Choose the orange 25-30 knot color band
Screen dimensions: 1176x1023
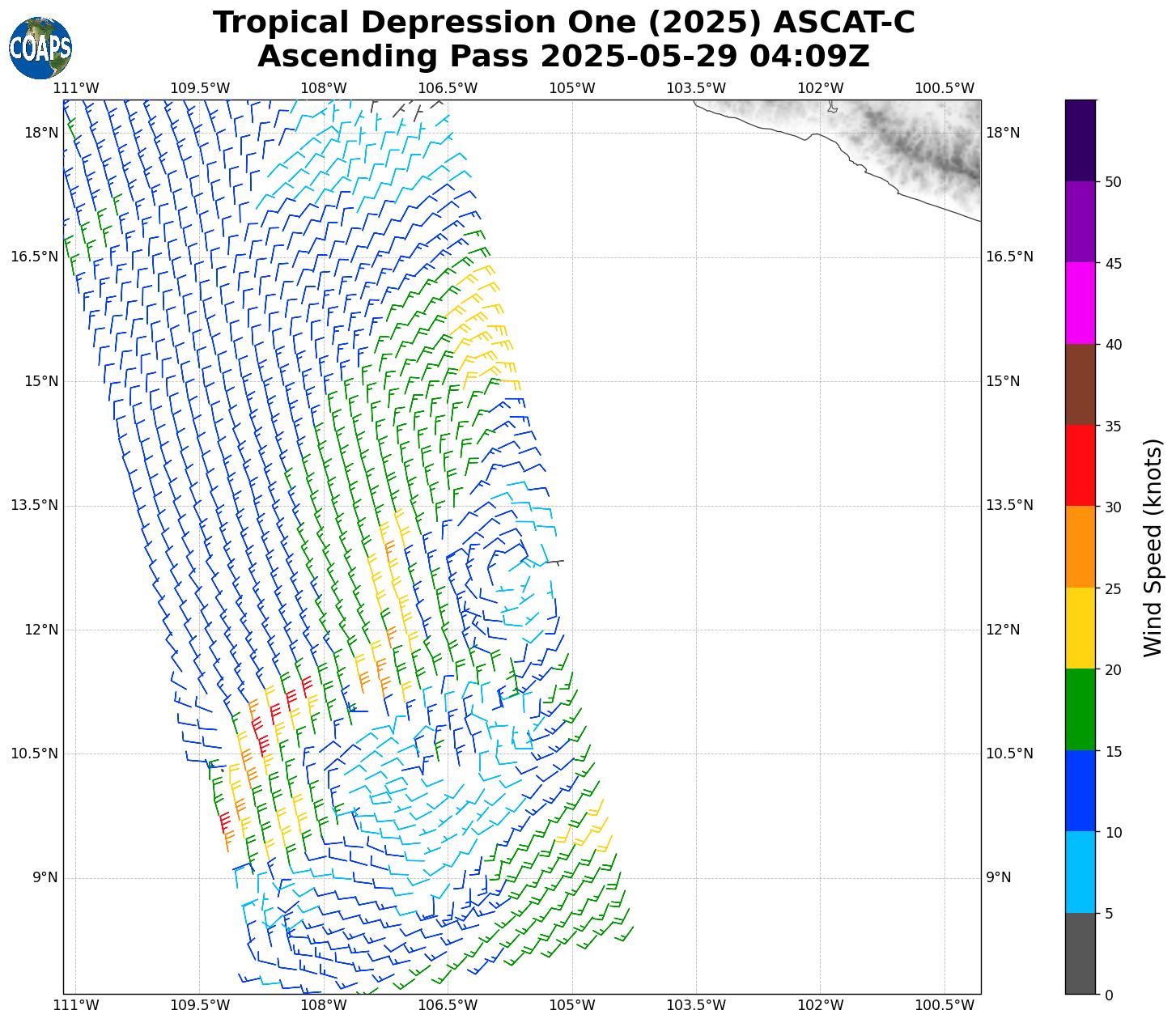tap(1080, 546)
